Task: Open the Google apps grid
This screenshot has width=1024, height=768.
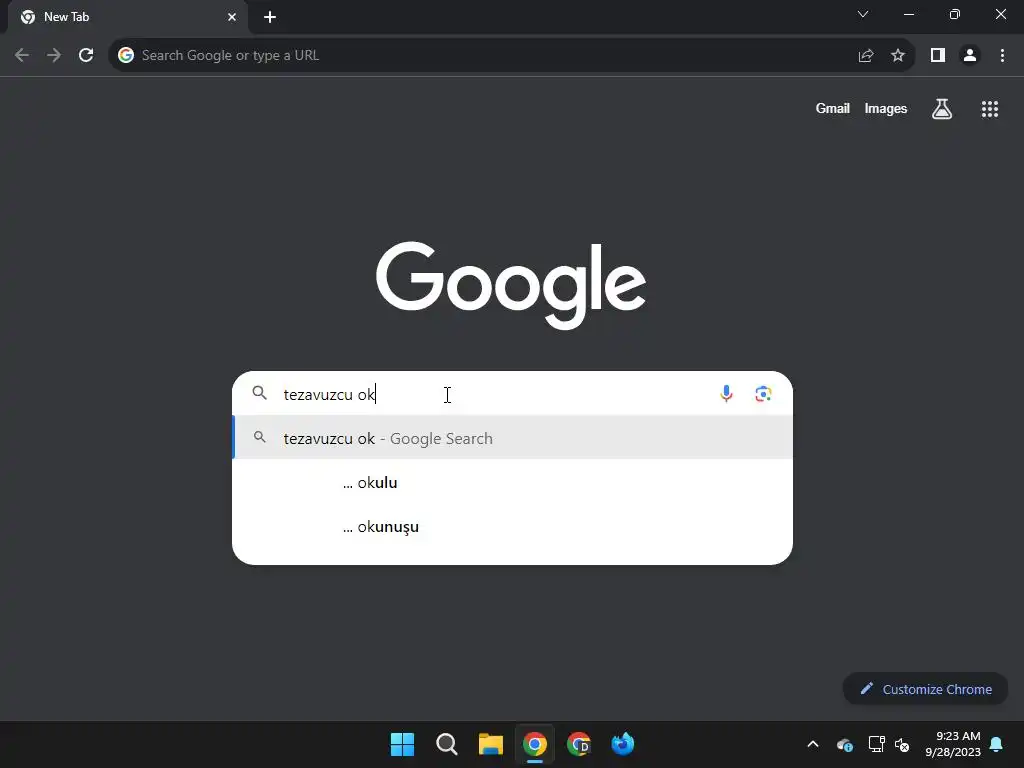Action: click(989, 109)
